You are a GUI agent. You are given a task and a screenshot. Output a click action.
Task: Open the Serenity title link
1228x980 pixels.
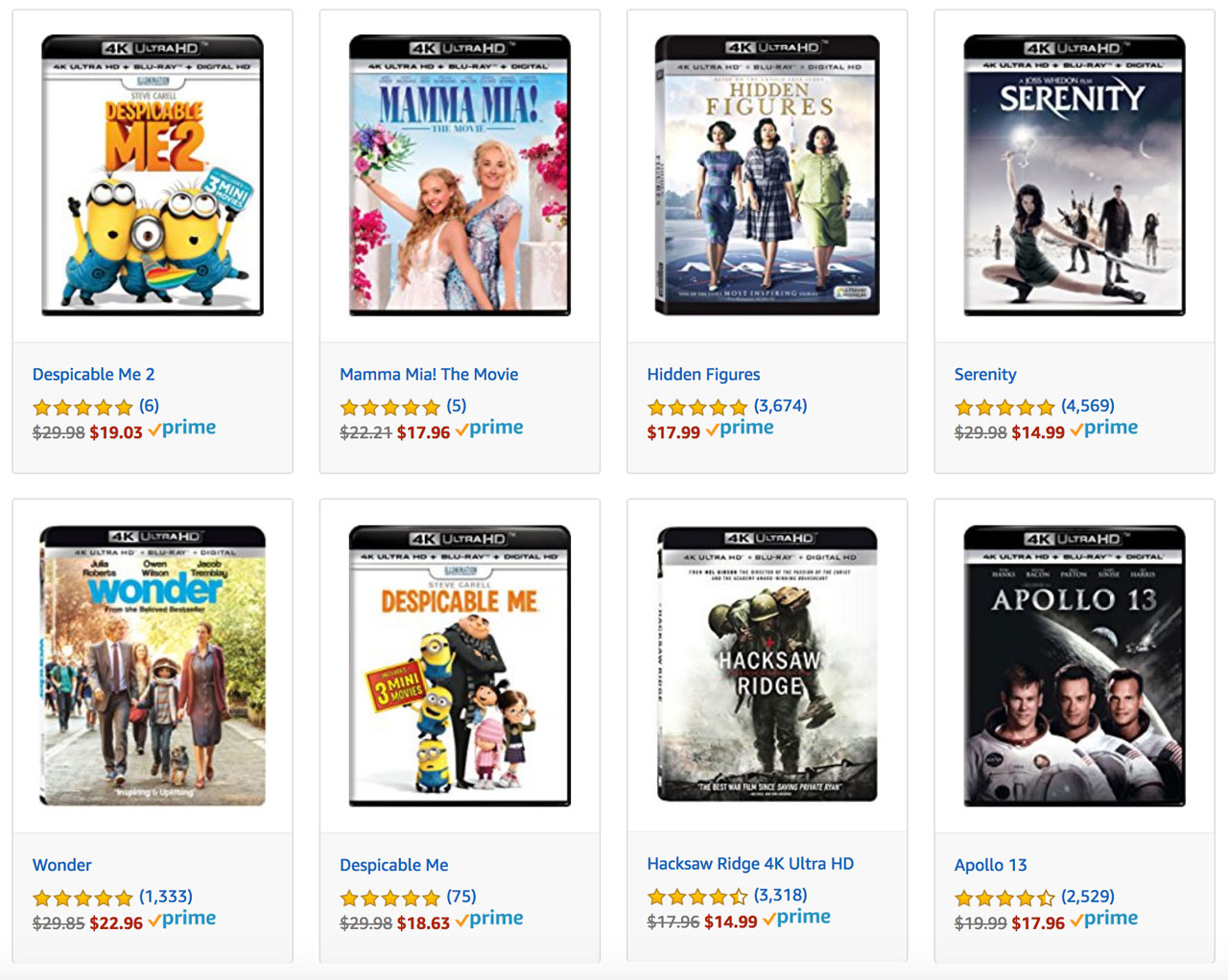pyautogui.click(x=985, y=374)
